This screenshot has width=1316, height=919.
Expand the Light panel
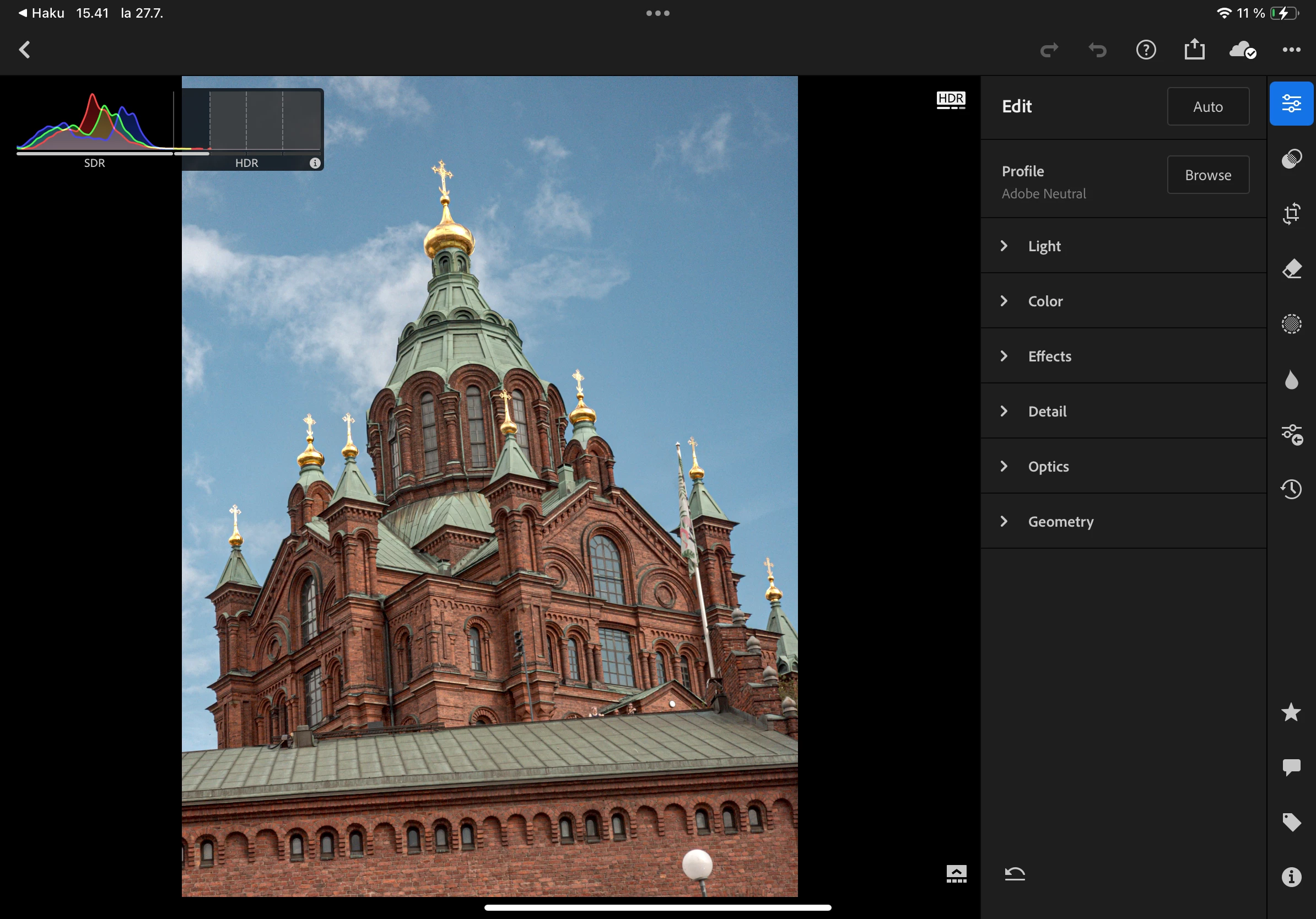click(x=1044, y=246)
